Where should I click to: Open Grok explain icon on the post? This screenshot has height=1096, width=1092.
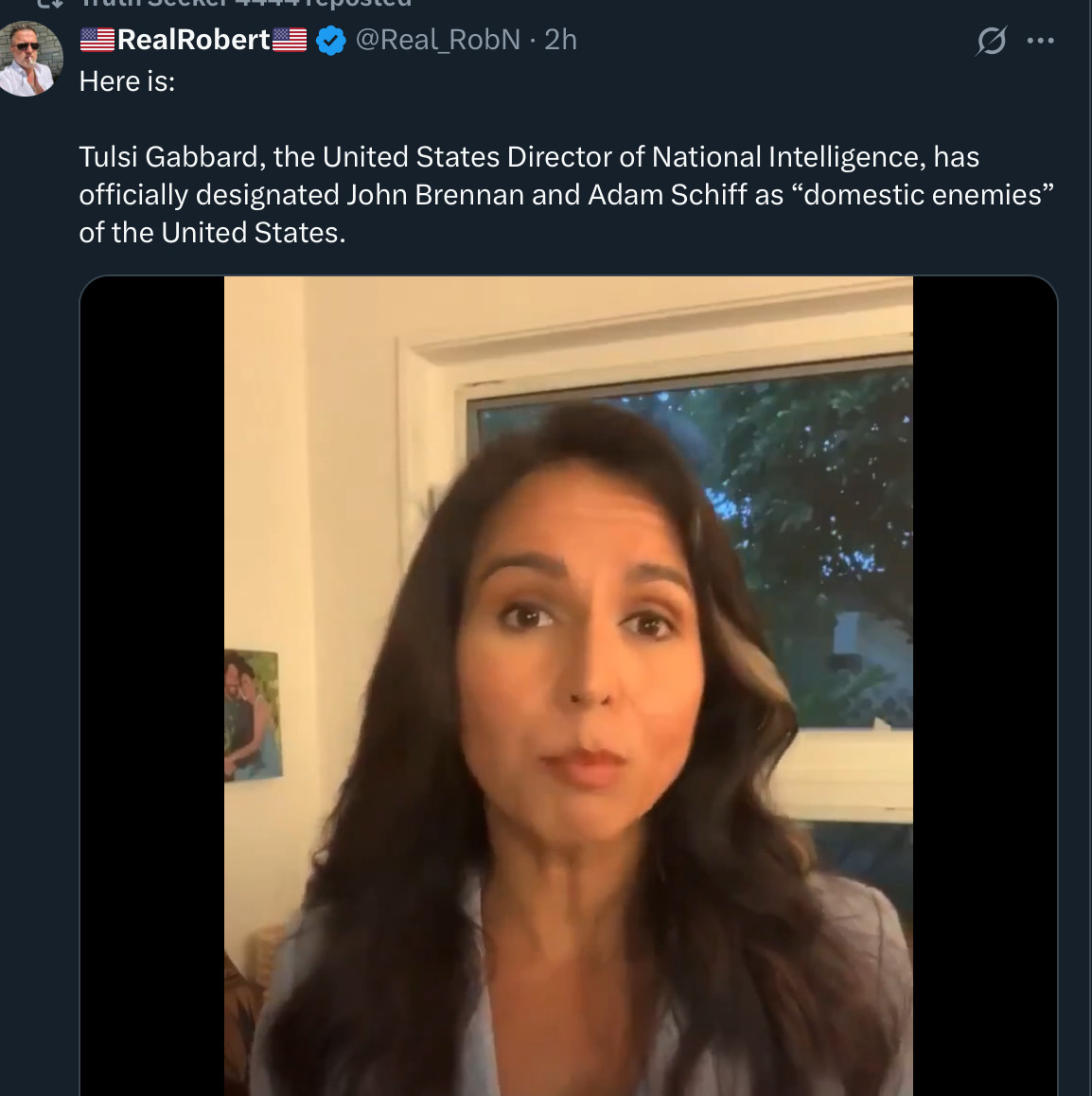coord(991,41)
